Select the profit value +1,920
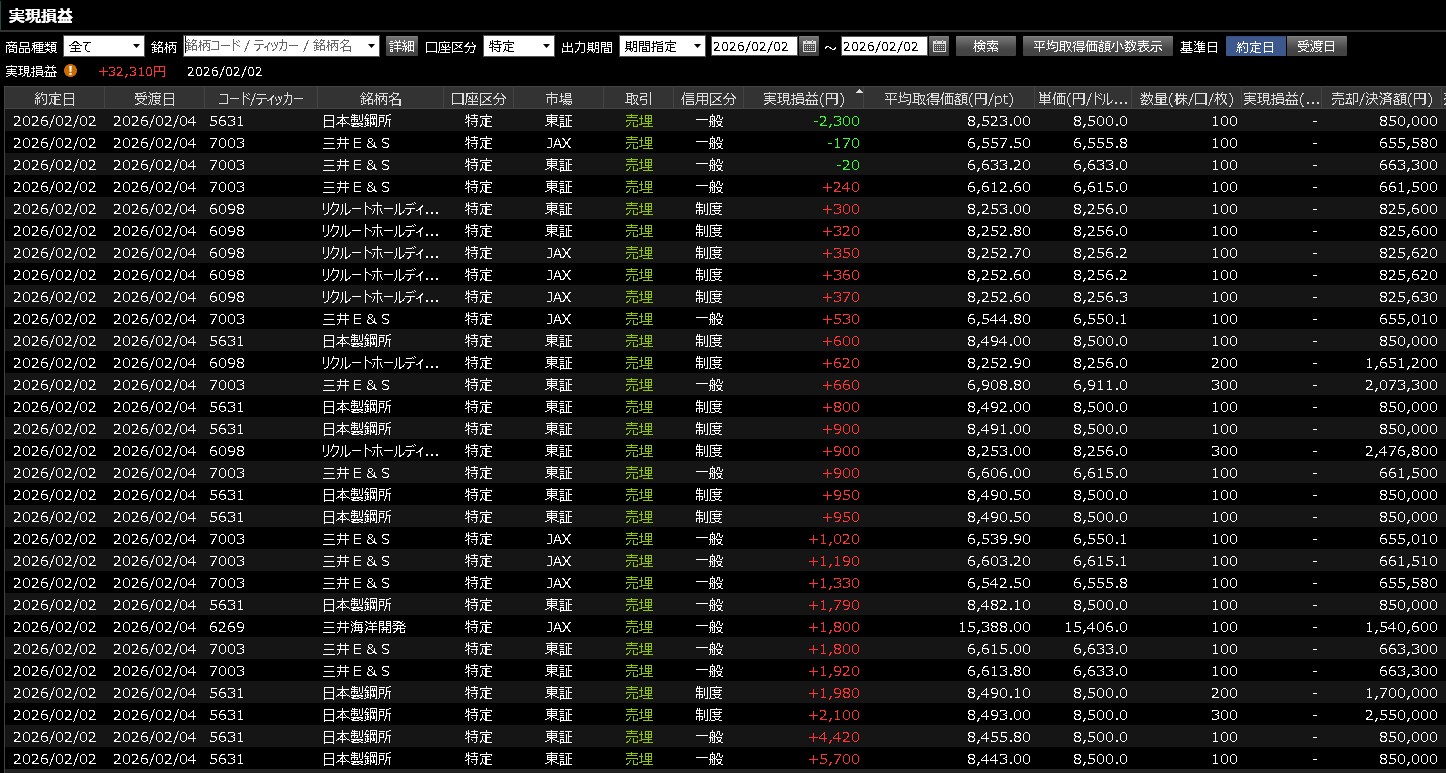This screenshot has width=1446, height=773. [x=836, y=671]
